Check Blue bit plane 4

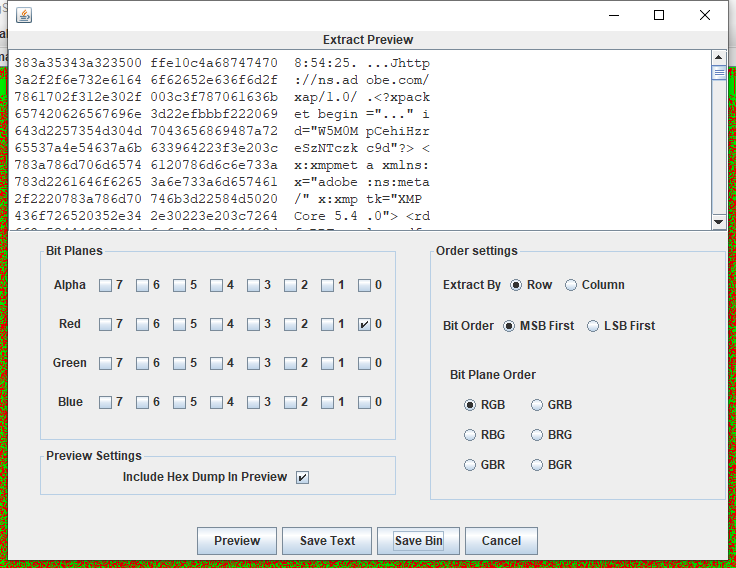point(216,402)
